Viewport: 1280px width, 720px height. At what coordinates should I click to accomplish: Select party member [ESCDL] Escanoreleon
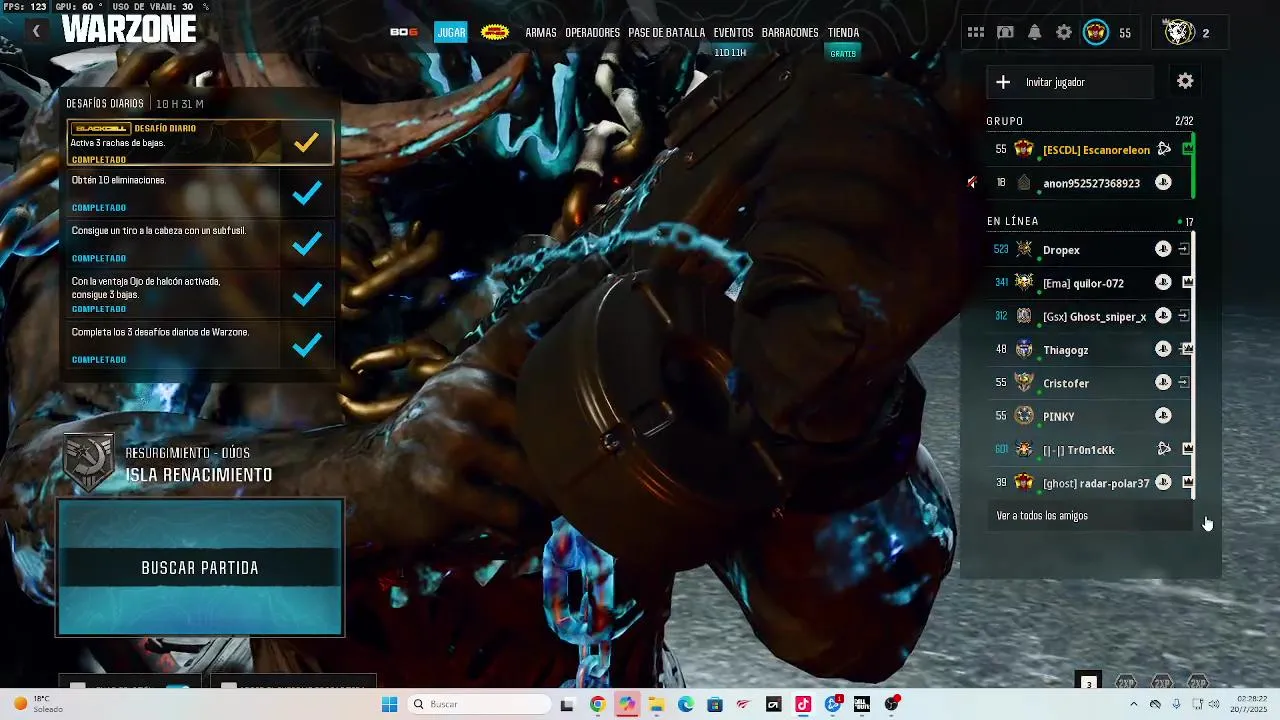[1089, 149]
